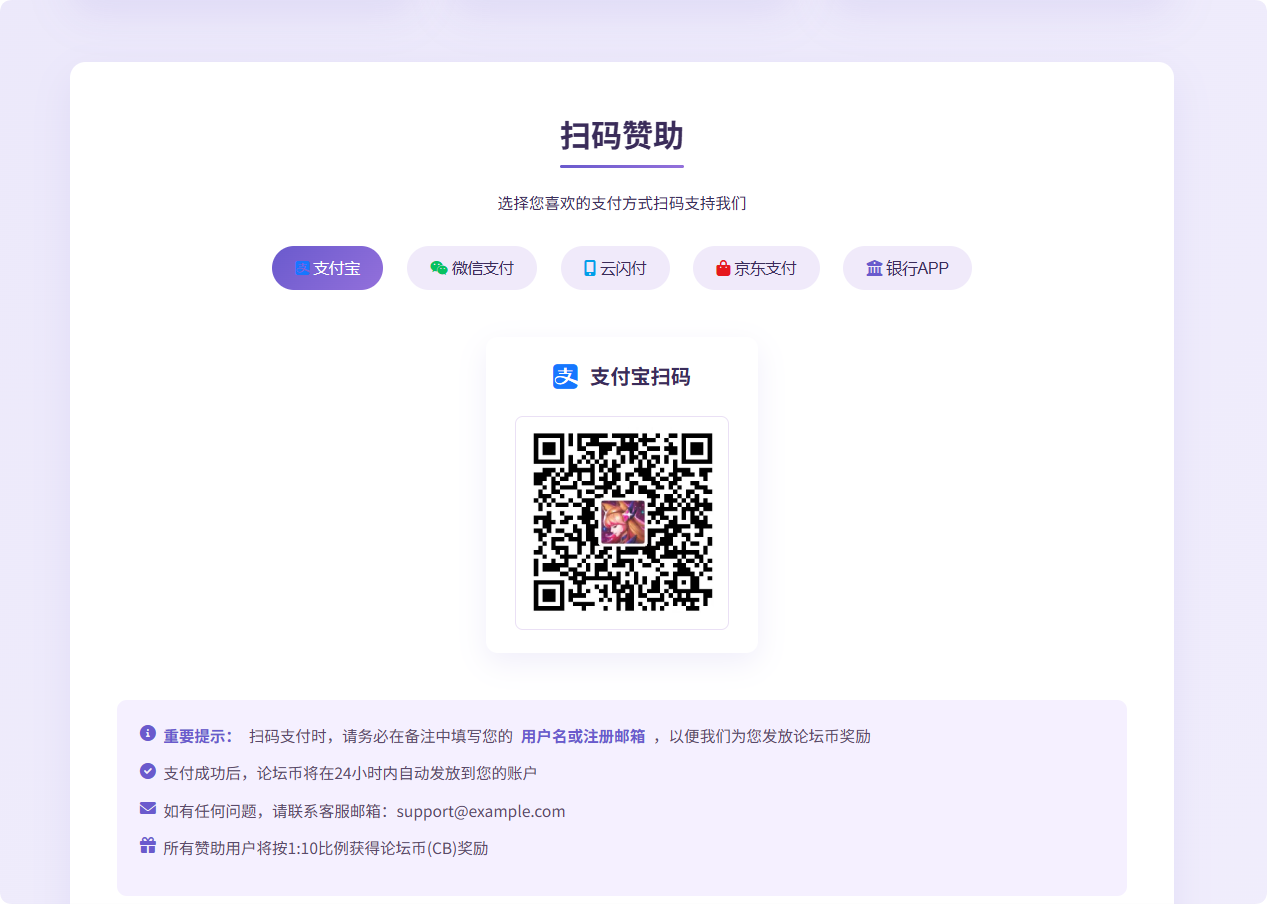Click the phone icon on 云闪付
The width and height of the screenshot is (1267, 904).
[x=590, y=268]
